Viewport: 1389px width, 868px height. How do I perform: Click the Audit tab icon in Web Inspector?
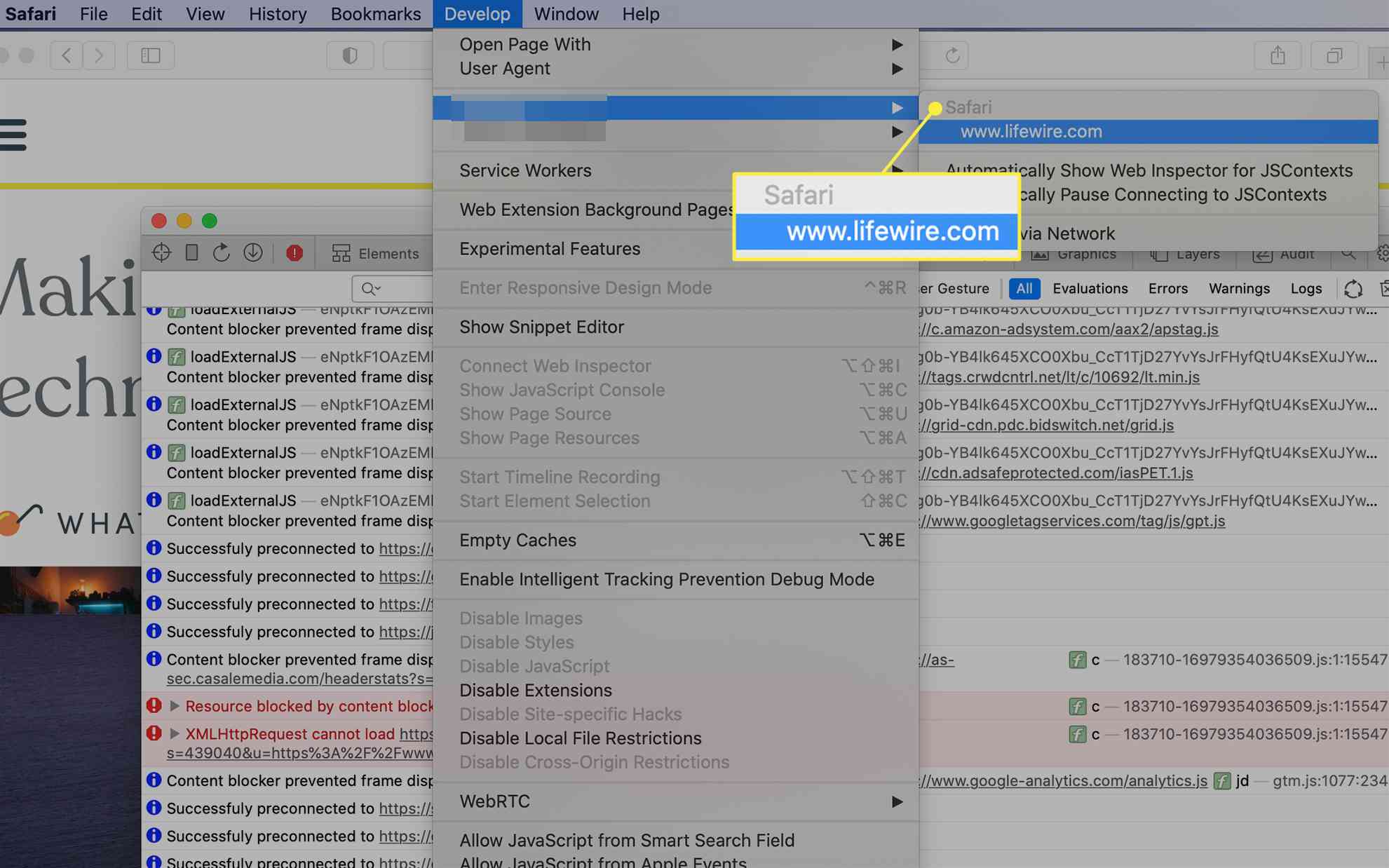coord(1262,255)
